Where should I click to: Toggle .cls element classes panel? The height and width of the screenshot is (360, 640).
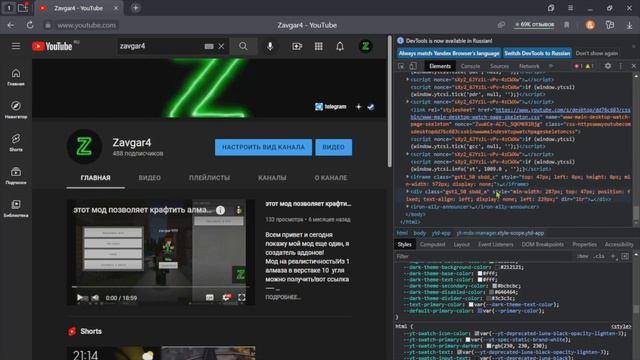[599, 256]
